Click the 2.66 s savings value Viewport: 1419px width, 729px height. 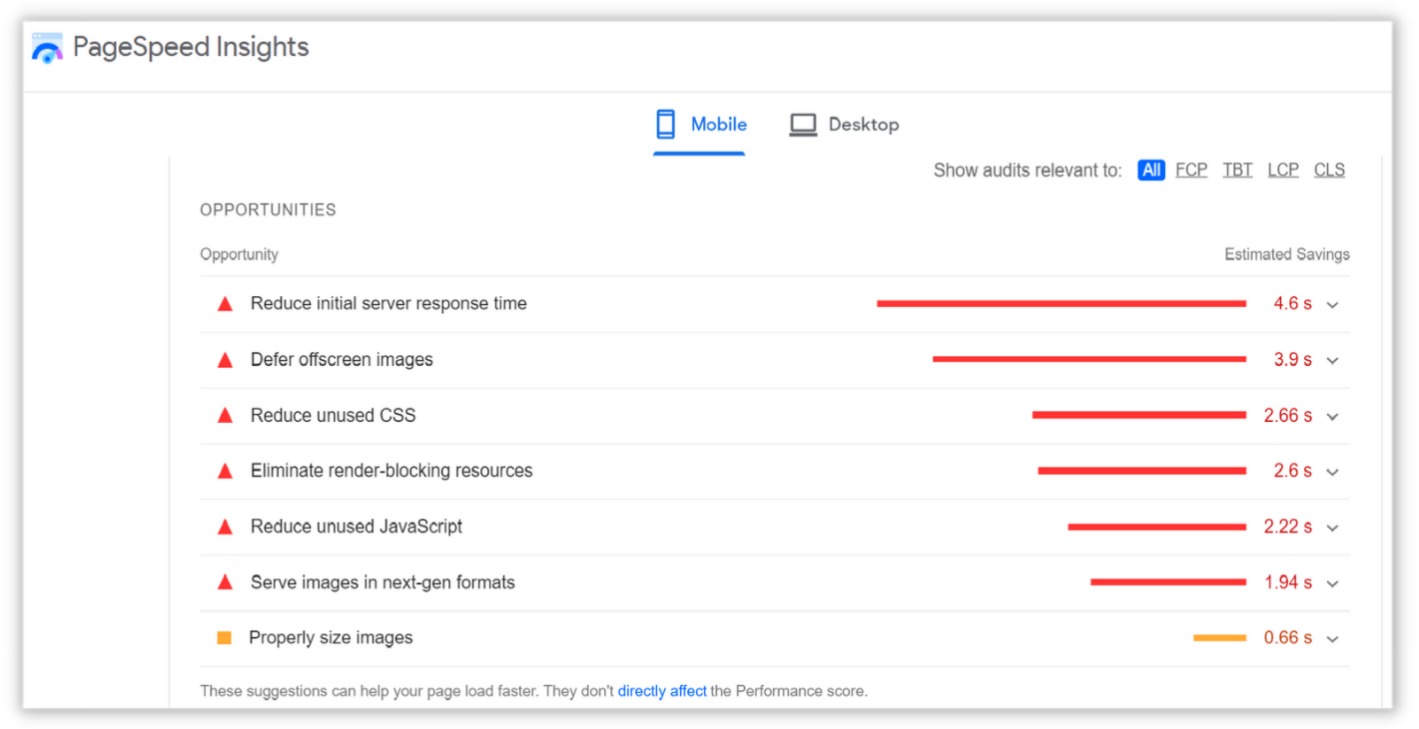[1288, 415]
